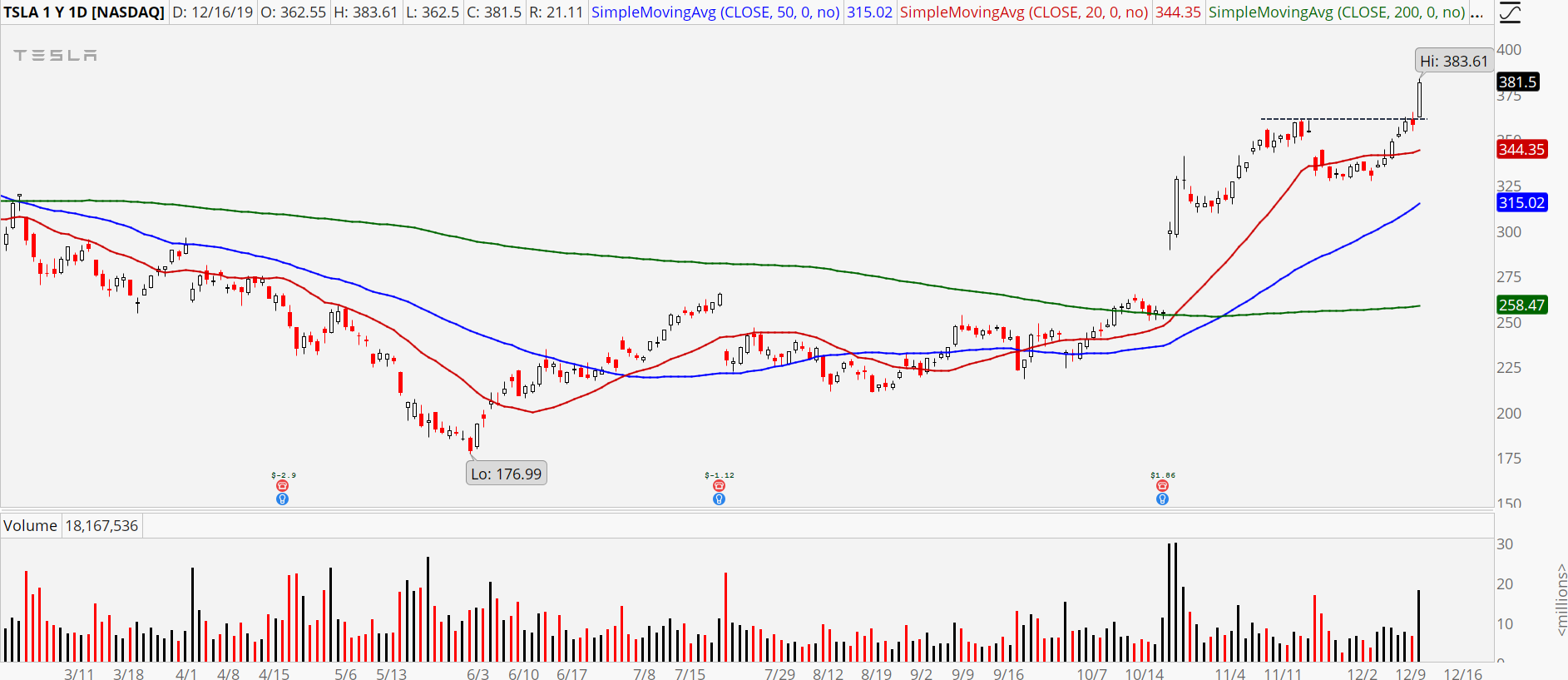Click the <millions> volume axis label

1561,599
